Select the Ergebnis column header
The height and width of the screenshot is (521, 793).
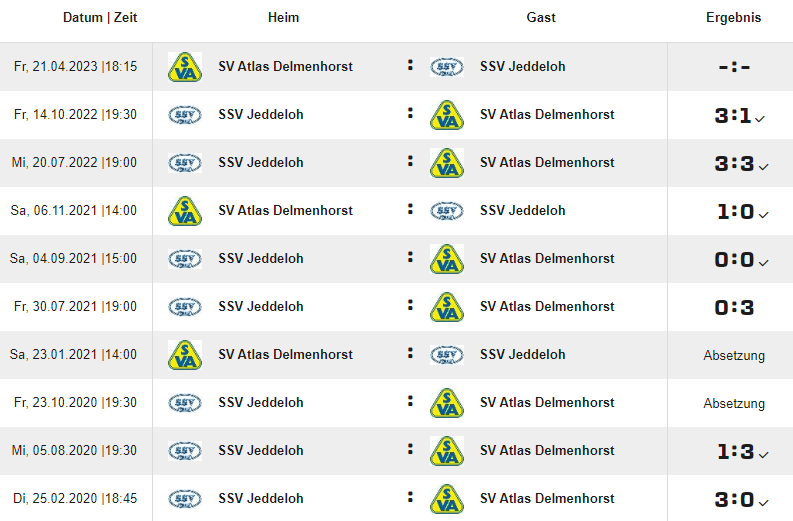click(x=733, y=17)
